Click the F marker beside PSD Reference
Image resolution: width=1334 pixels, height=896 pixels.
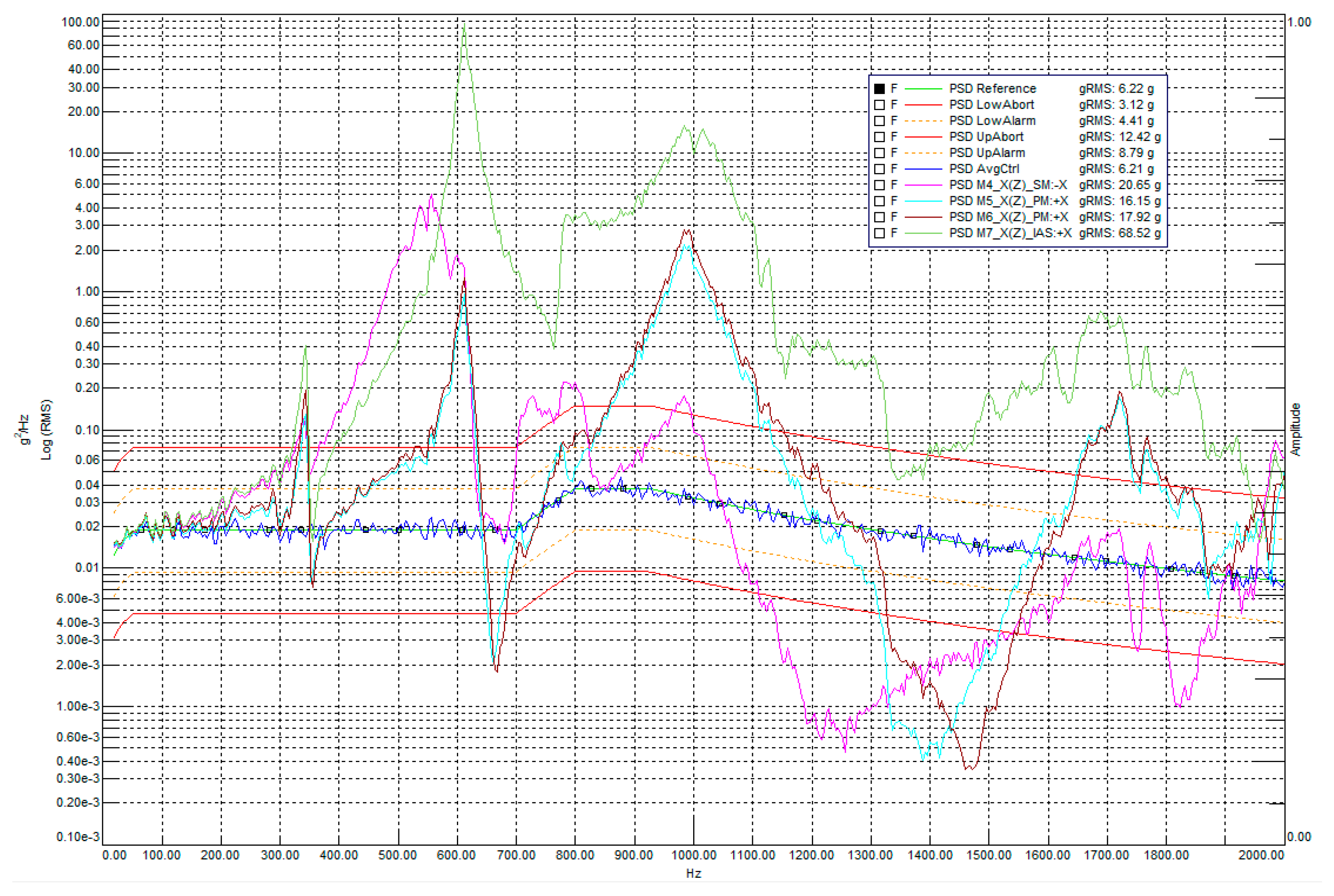pos(894,89)
